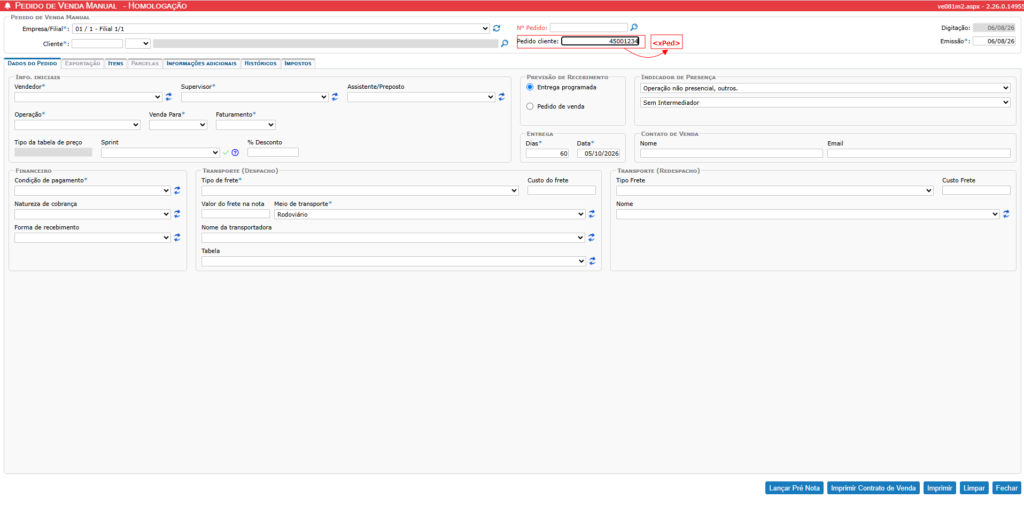Focus the Entrega Dias field
The height and width of the screenshot is (506, 1024).
pos(547,153)
